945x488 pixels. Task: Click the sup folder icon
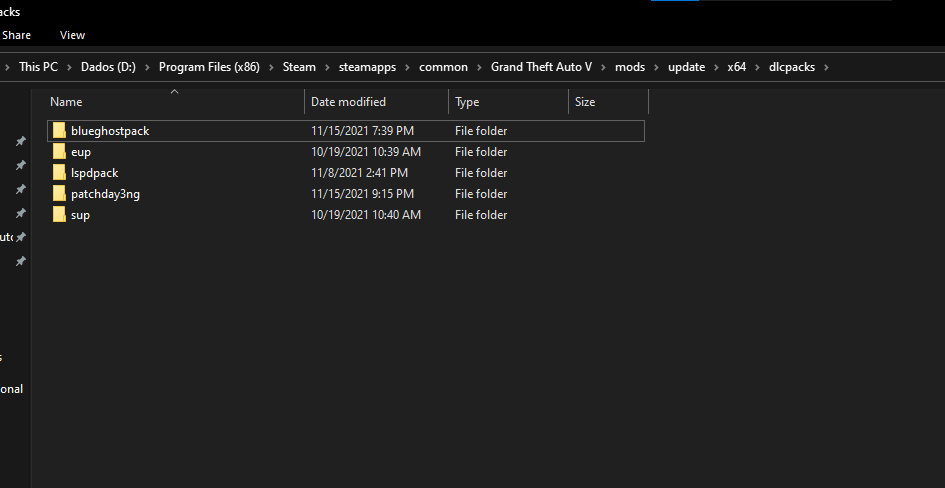coord(60,215)
